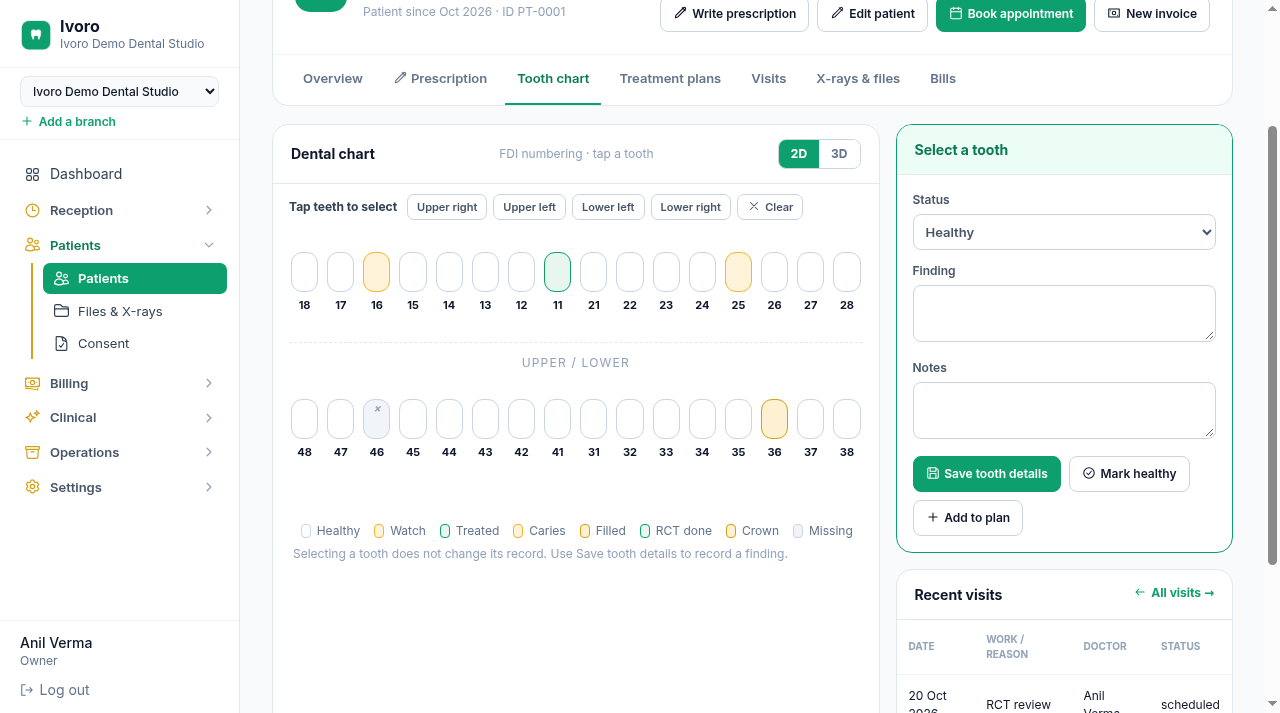The image size is (1280, 713).
Task: Click the page vertical scrollbar
Action: [x=1272, y=345]
